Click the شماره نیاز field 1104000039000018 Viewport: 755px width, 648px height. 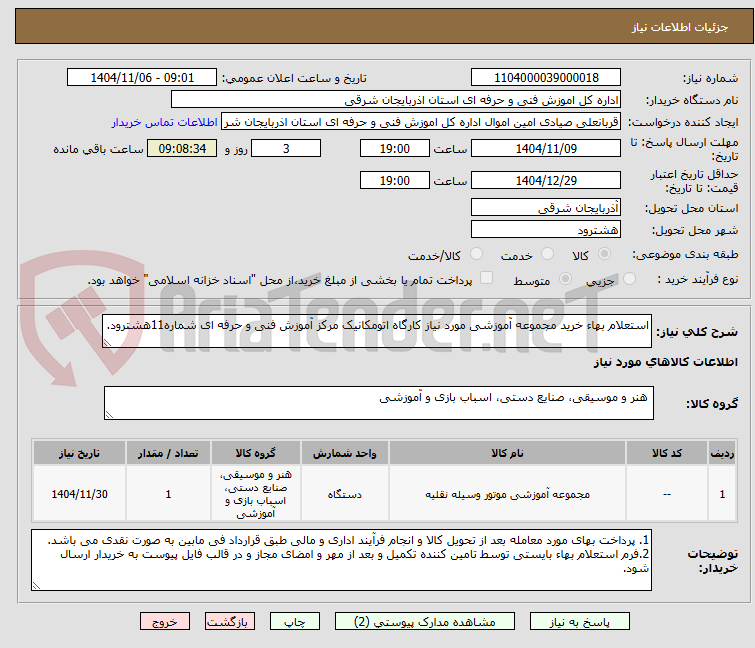pyautogui.click(x=546, y=78)
